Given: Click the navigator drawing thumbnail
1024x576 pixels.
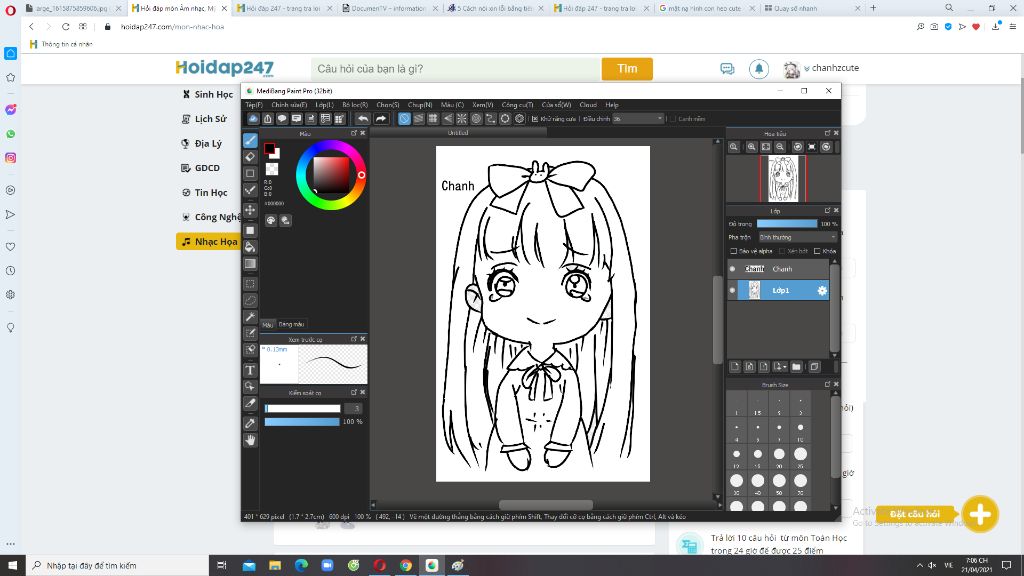Looking at the screenshot, I should click(x=783, y=179).
